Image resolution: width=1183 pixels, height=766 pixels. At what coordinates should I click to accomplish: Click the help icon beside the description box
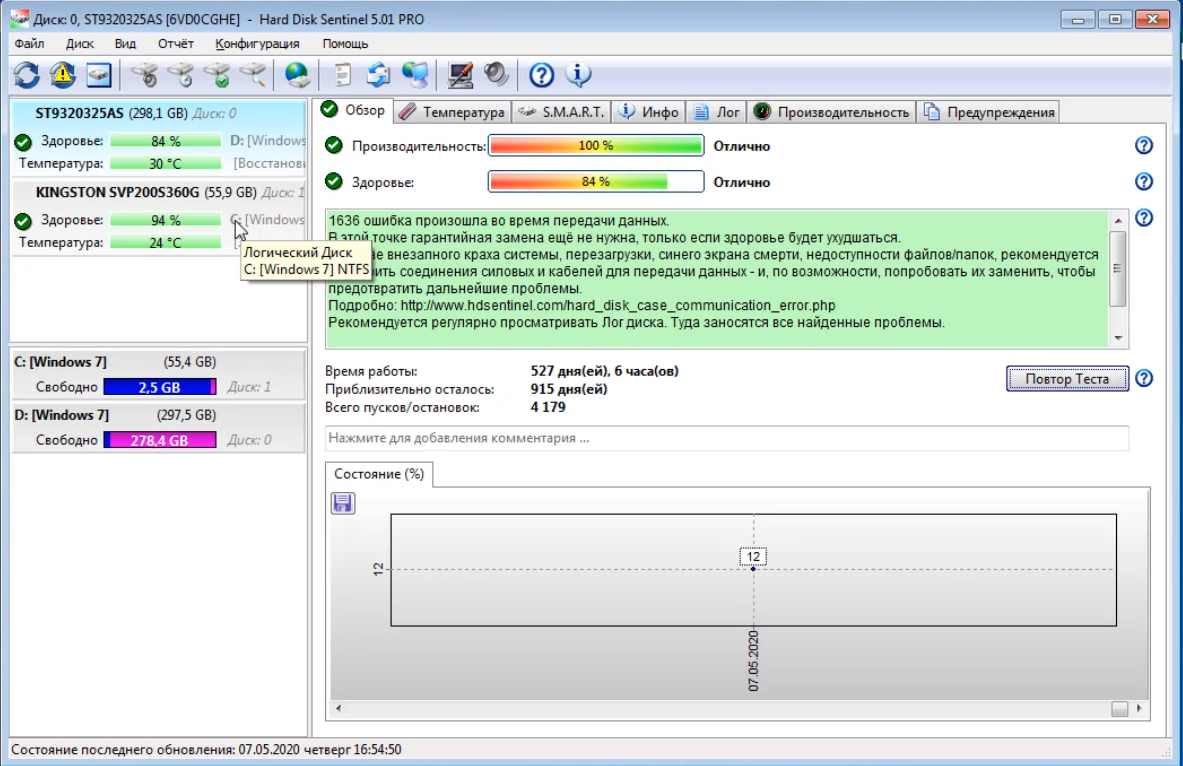(1144, 218)
